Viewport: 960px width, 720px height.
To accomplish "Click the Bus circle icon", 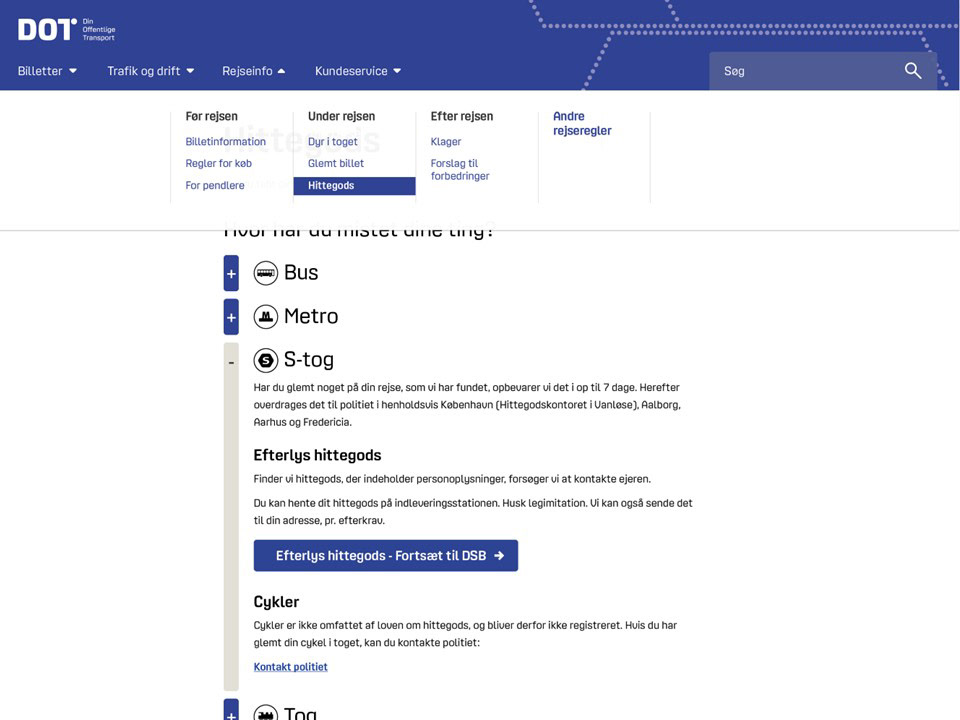I will click(x=266, y=273).
